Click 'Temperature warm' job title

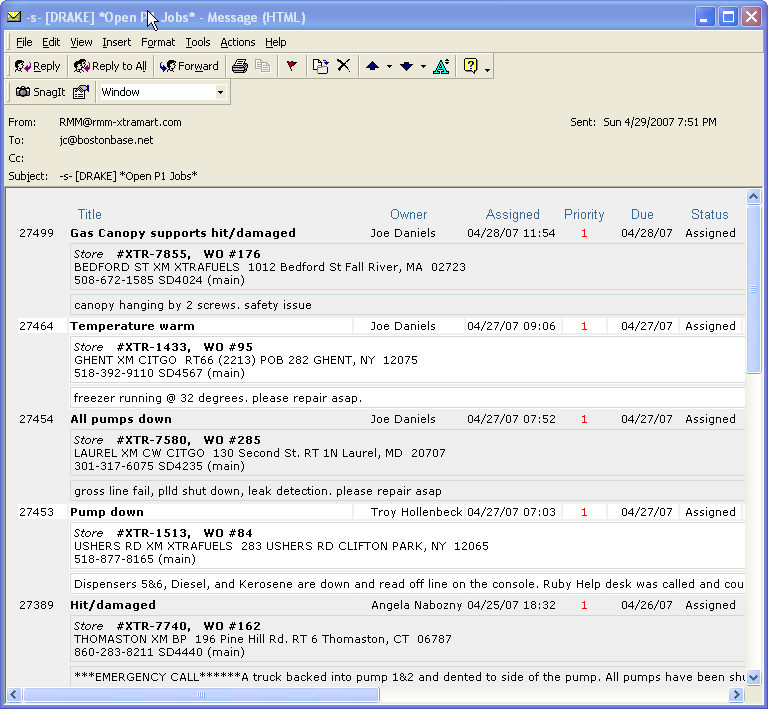[x=132, y=326]
